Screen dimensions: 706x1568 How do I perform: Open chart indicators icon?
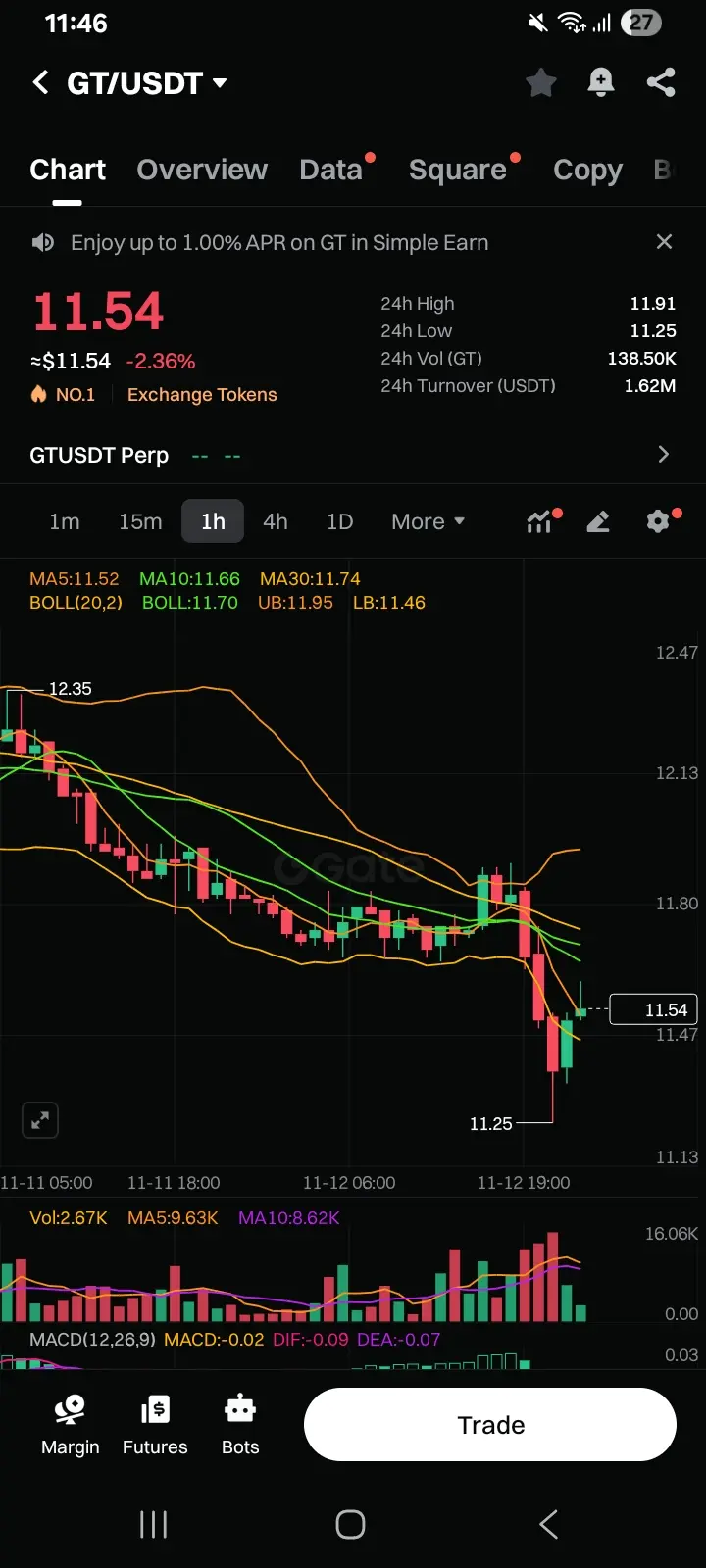click(x=541, y=521)
